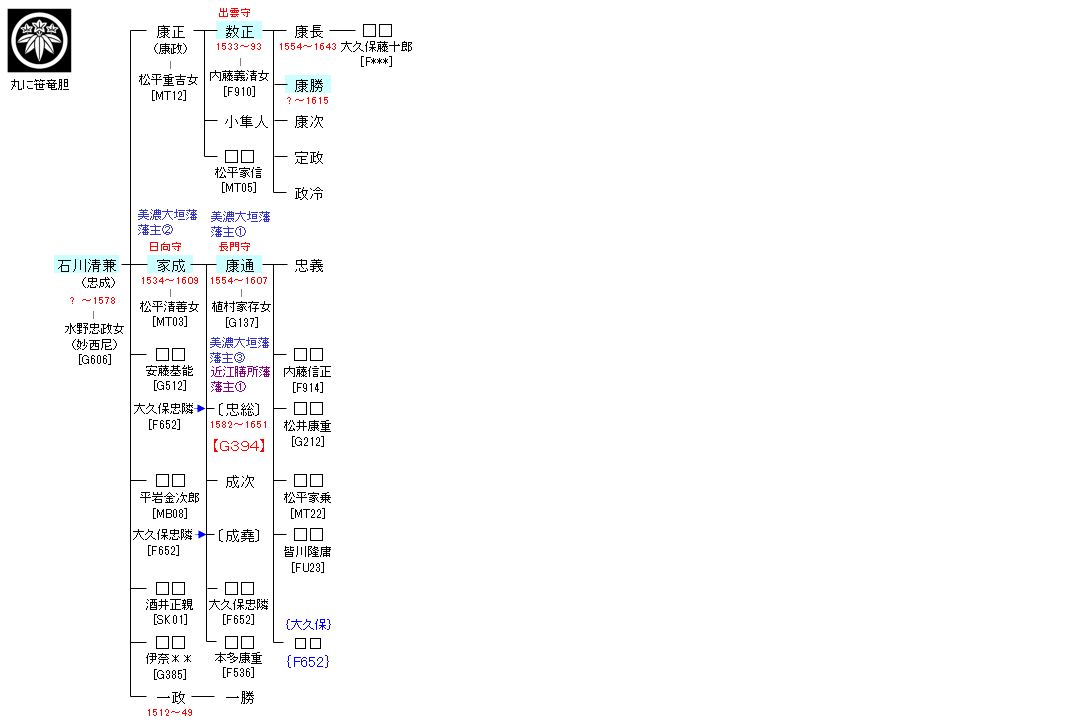Screen dimensions: 1069x723
Task: Select the highlighted name 康勝
Action: (308, 85)
